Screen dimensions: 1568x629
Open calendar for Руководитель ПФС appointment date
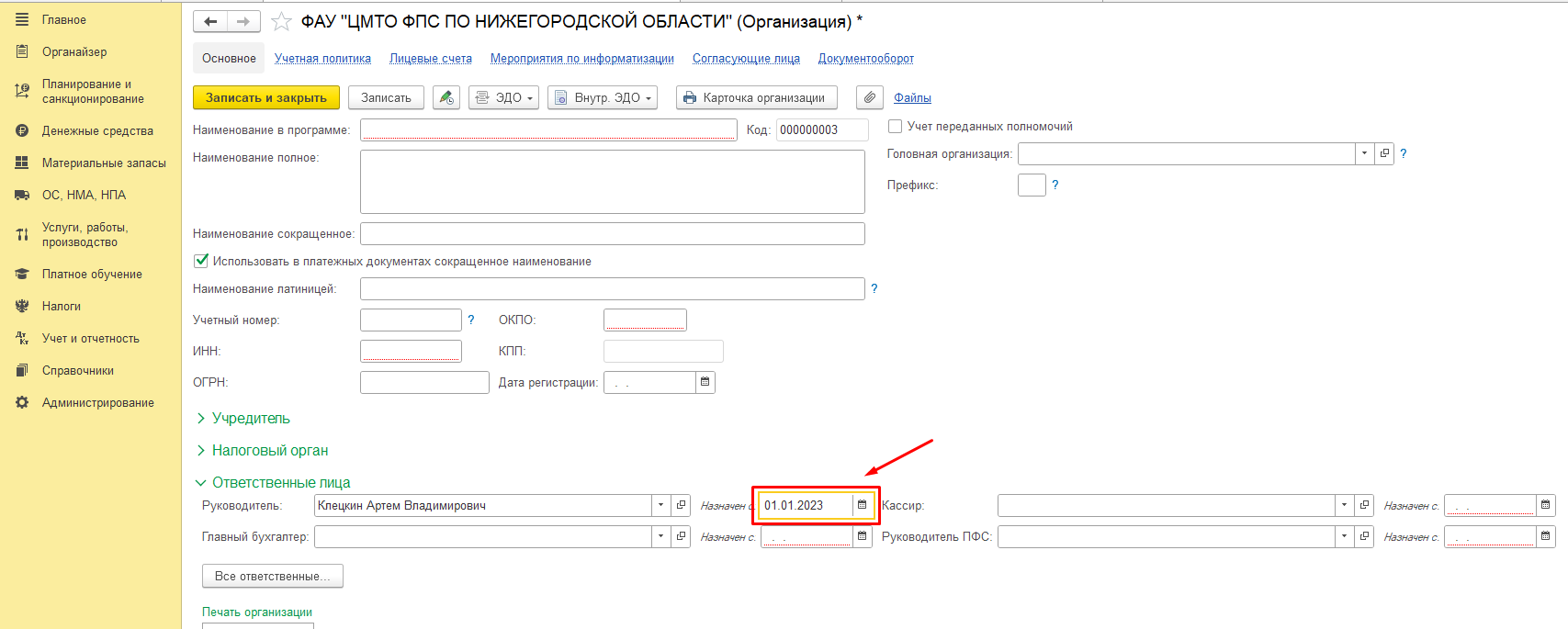[1546, 536]
